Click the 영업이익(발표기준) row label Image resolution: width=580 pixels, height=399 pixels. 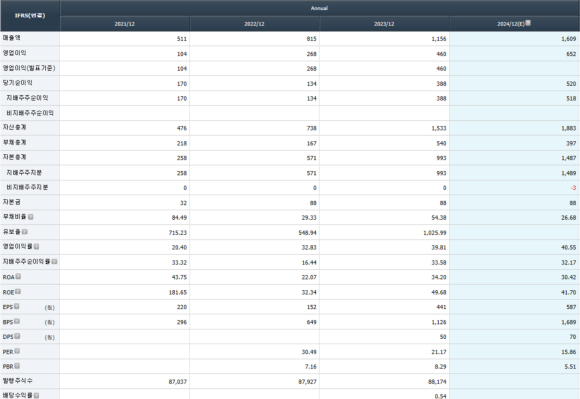pyautogui.click(x=29, y=68)
